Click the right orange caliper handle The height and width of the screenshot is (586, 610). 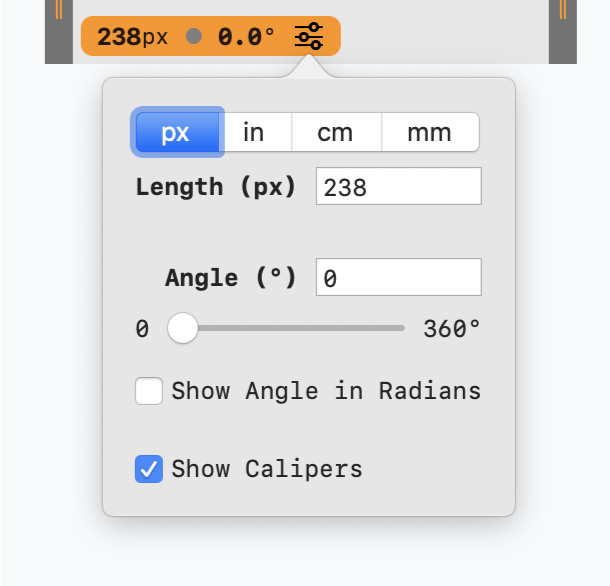563,10
